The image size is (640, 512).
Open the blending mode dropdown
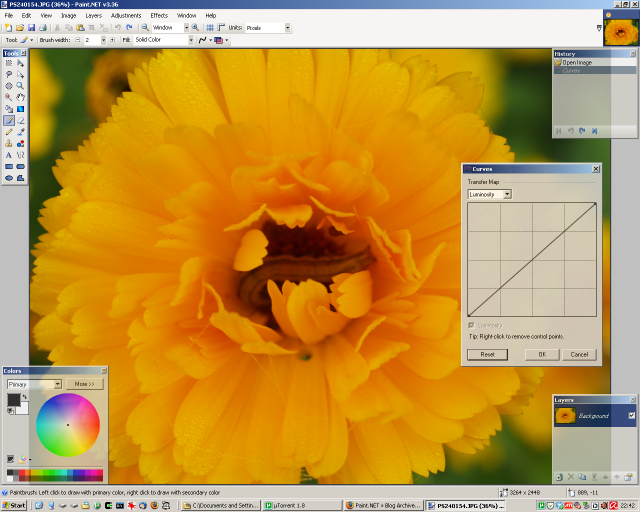click(x=227, y=40)
